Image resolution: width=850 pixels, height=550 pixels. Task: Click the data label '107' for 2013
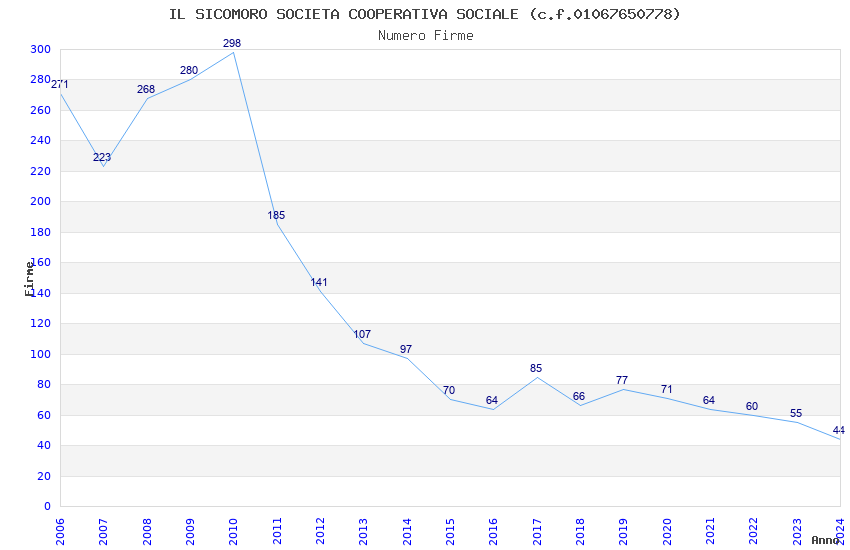tap(362, 334)
